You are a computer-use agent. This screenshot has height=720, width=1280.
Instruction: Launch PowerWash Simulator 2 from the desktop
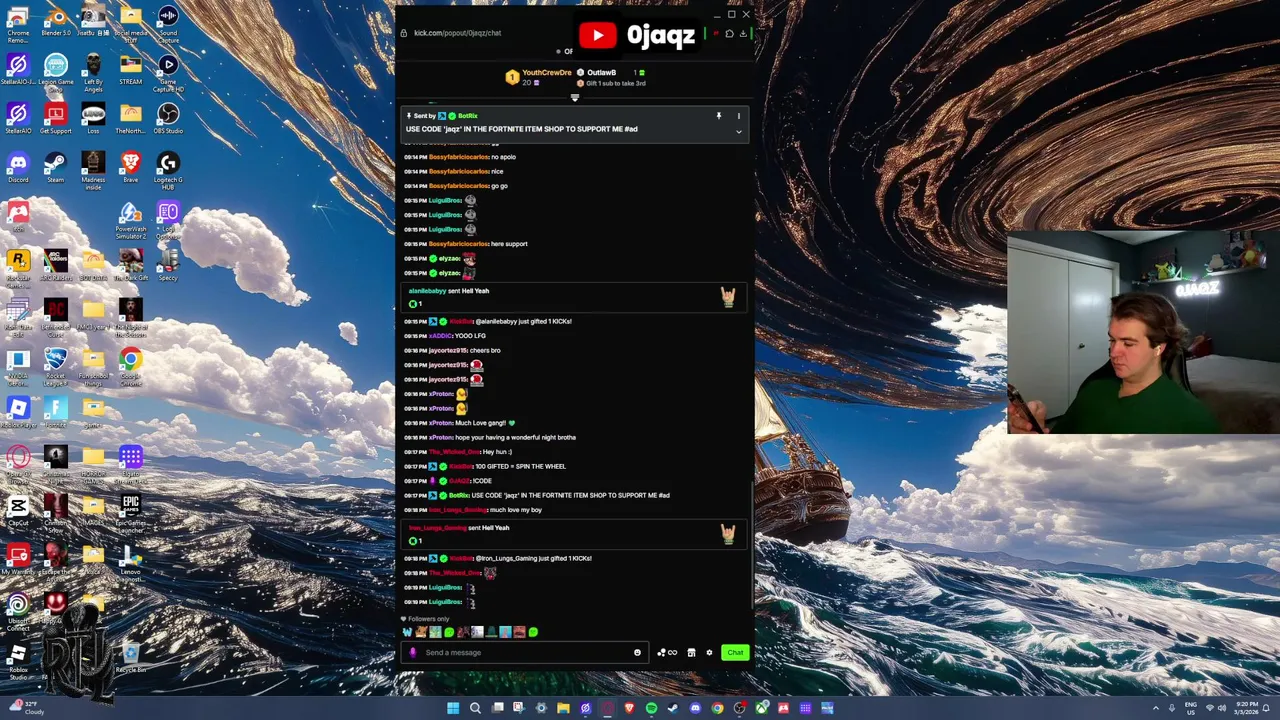(x=130, y=221)
